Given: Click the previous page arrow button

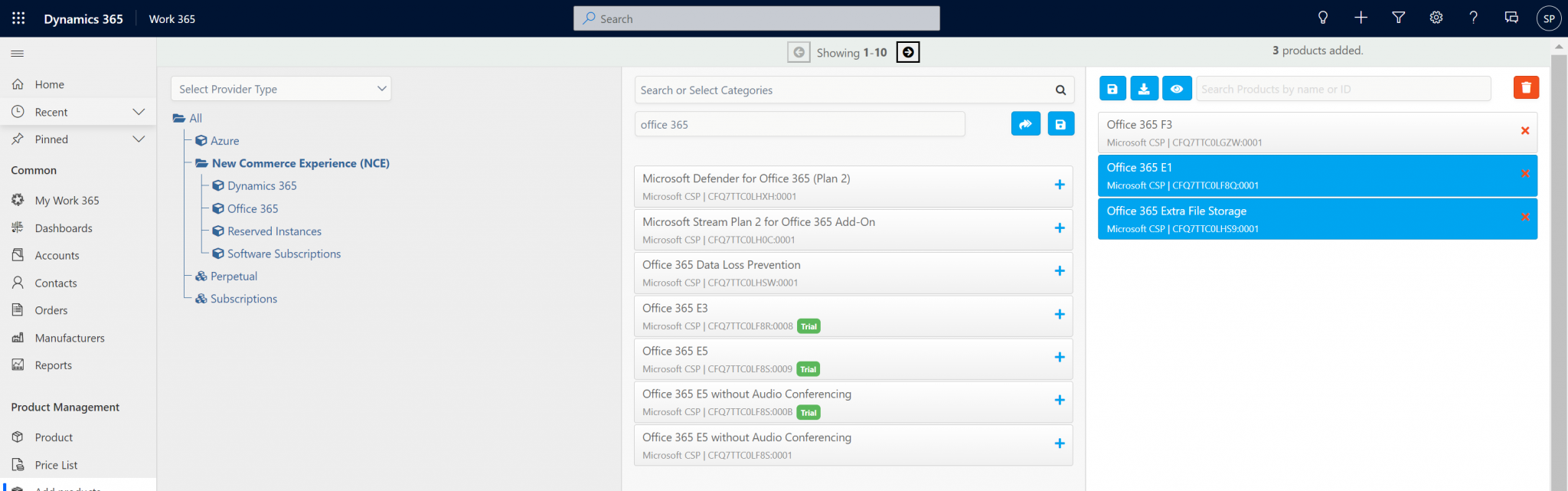Looking at the screenshot, I should tap(799, 52).
